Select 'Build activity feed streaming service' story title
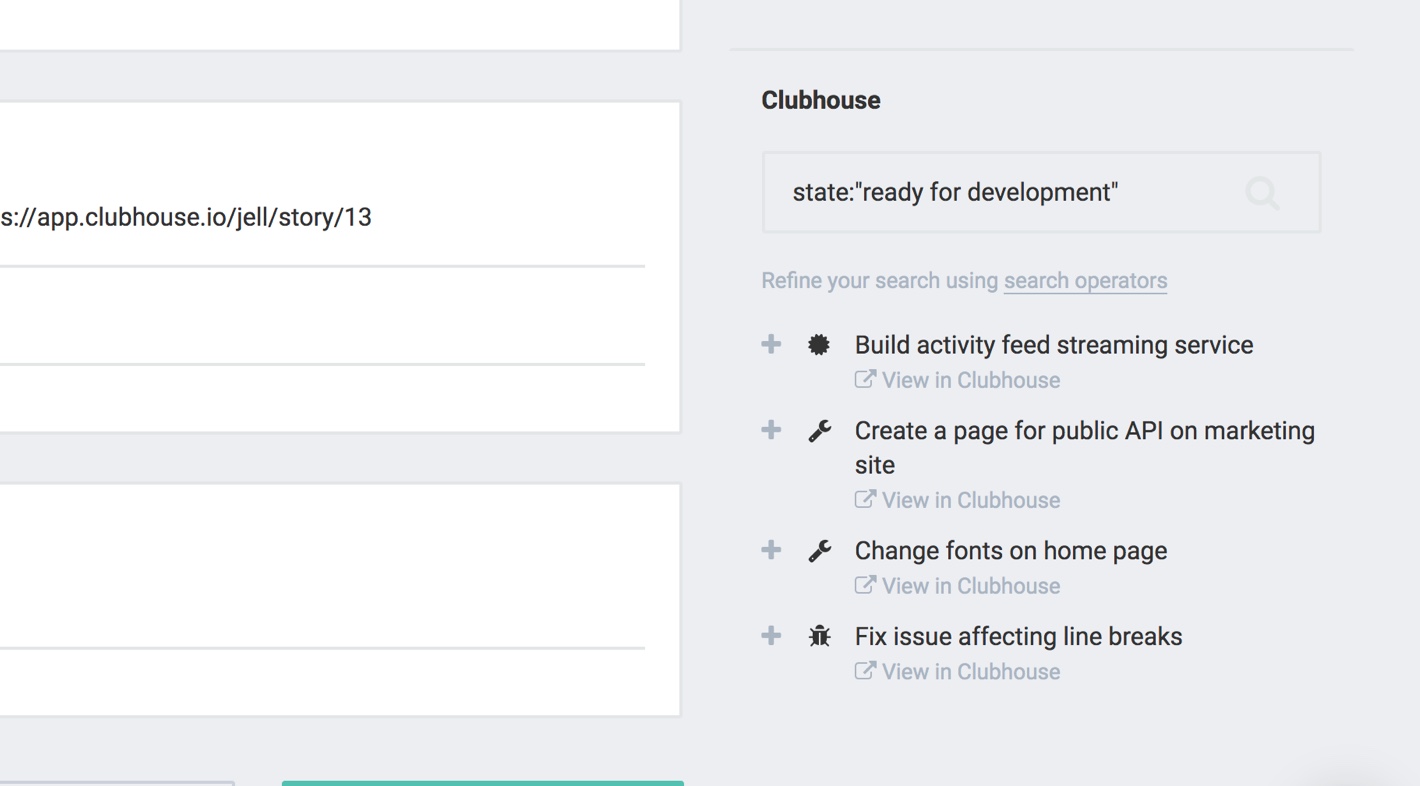Image resolution: width=1420 pixels, height=786 pixels. 1054,345
